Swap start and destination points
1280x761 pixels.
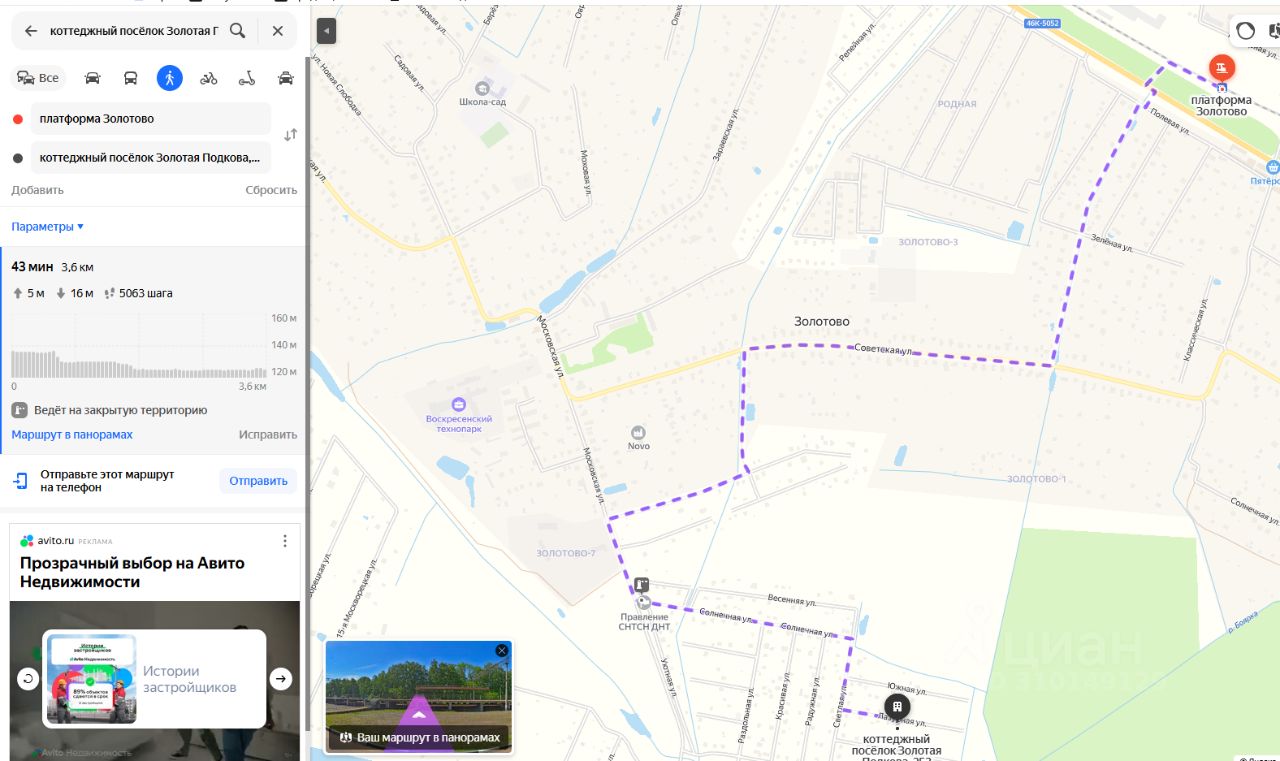(290, 135)
